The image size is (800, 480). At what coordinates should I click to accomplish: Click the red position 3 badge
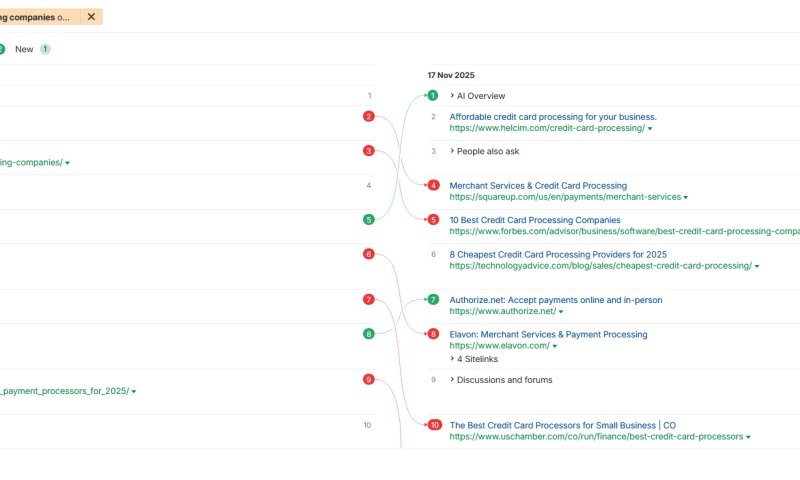click(369, 151)
